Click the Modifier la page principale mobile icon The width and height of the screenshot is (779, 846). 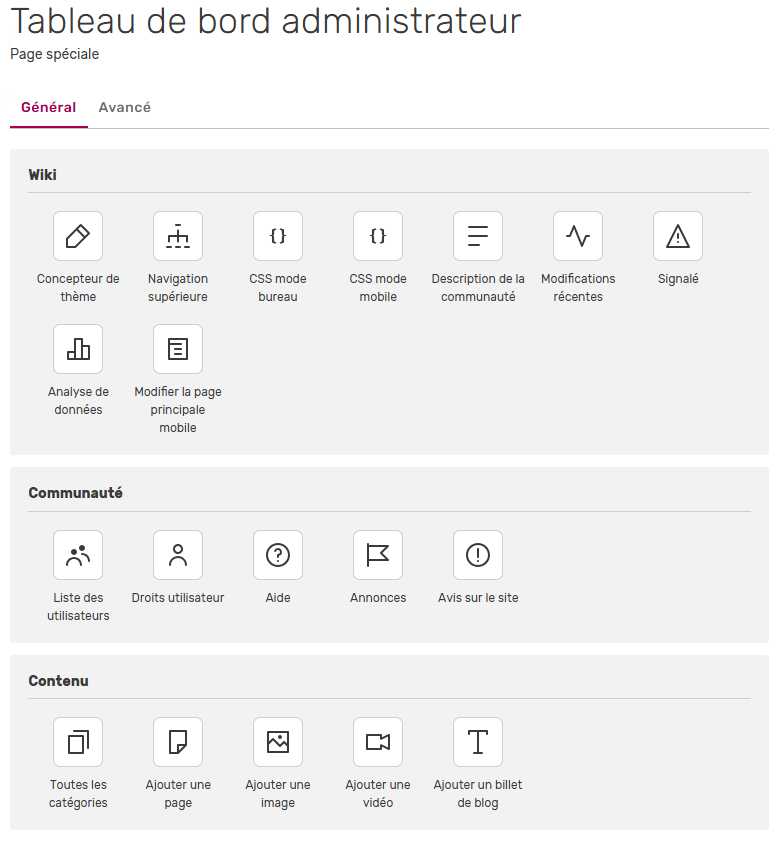tap(178, 349)
